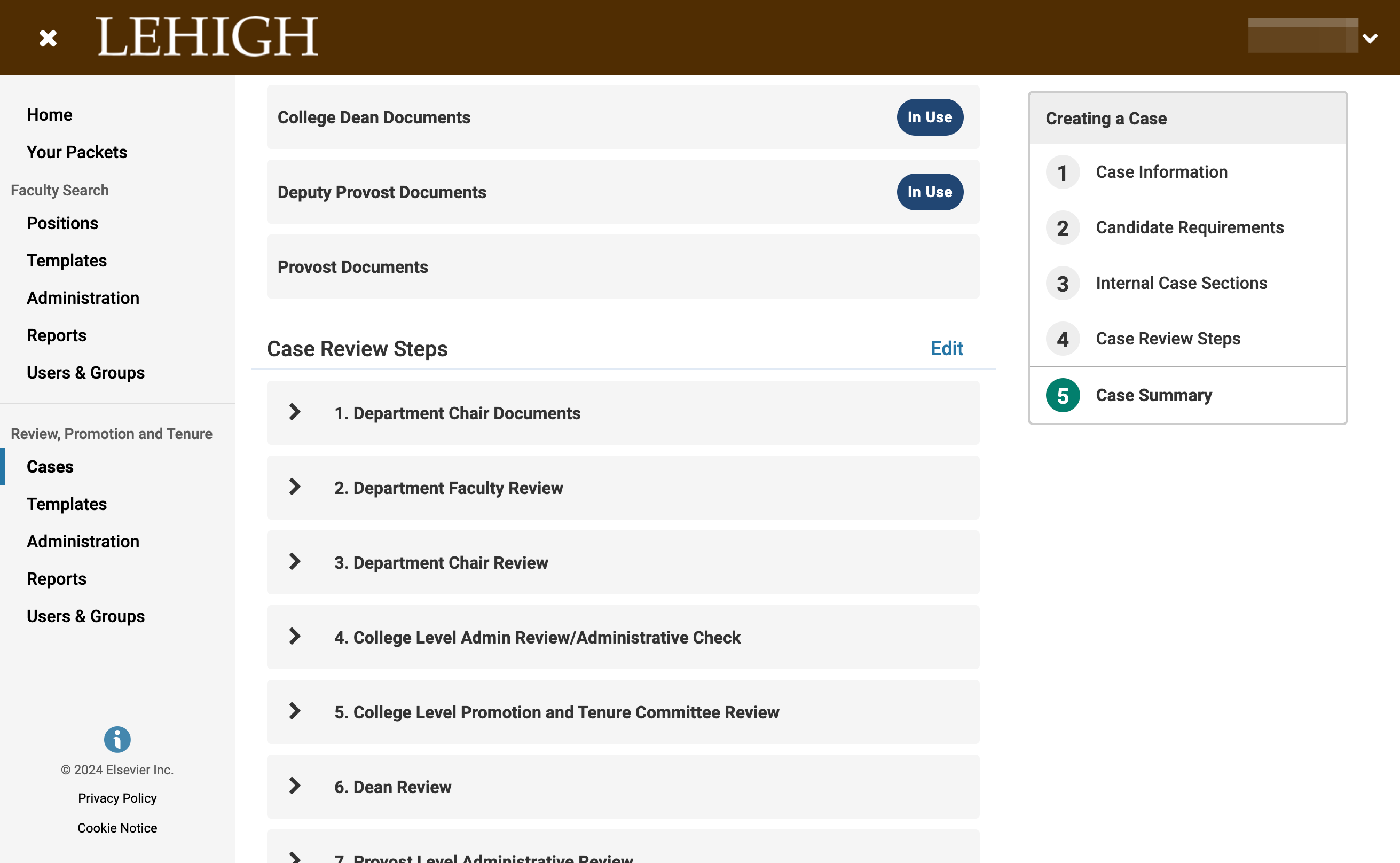Click the redacted user name in header
This screenshot has height=863, width=1400.
click(1303, 35)
